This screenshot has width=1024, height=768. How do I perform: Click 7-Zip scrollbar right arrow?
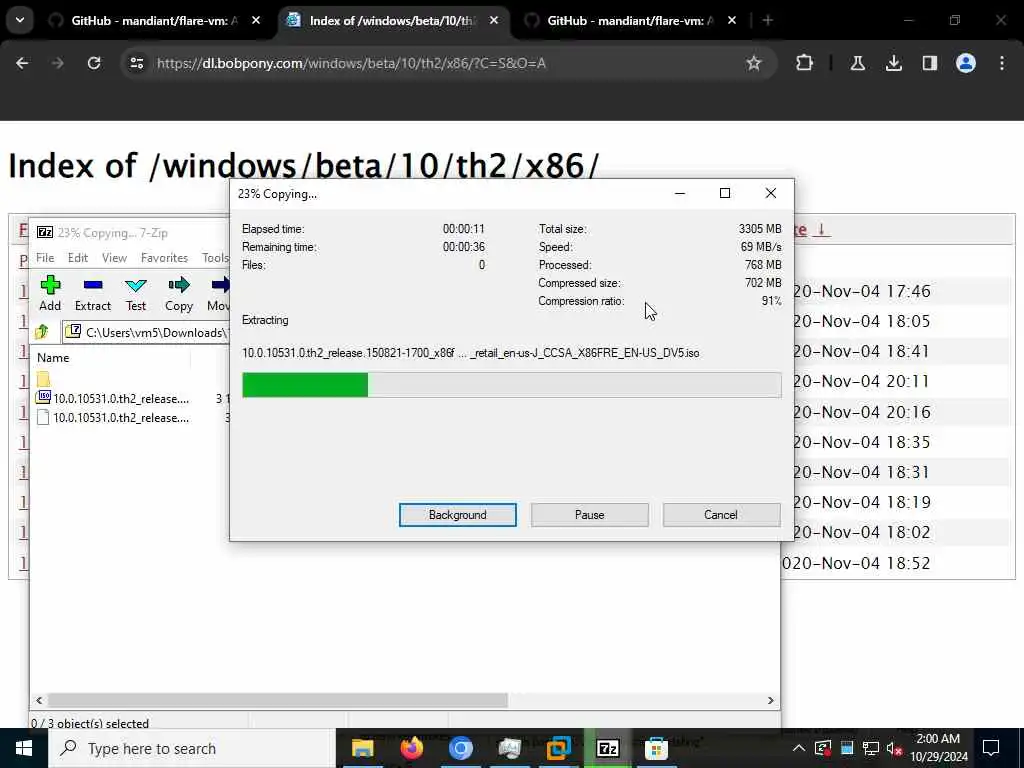coord(771,700)
